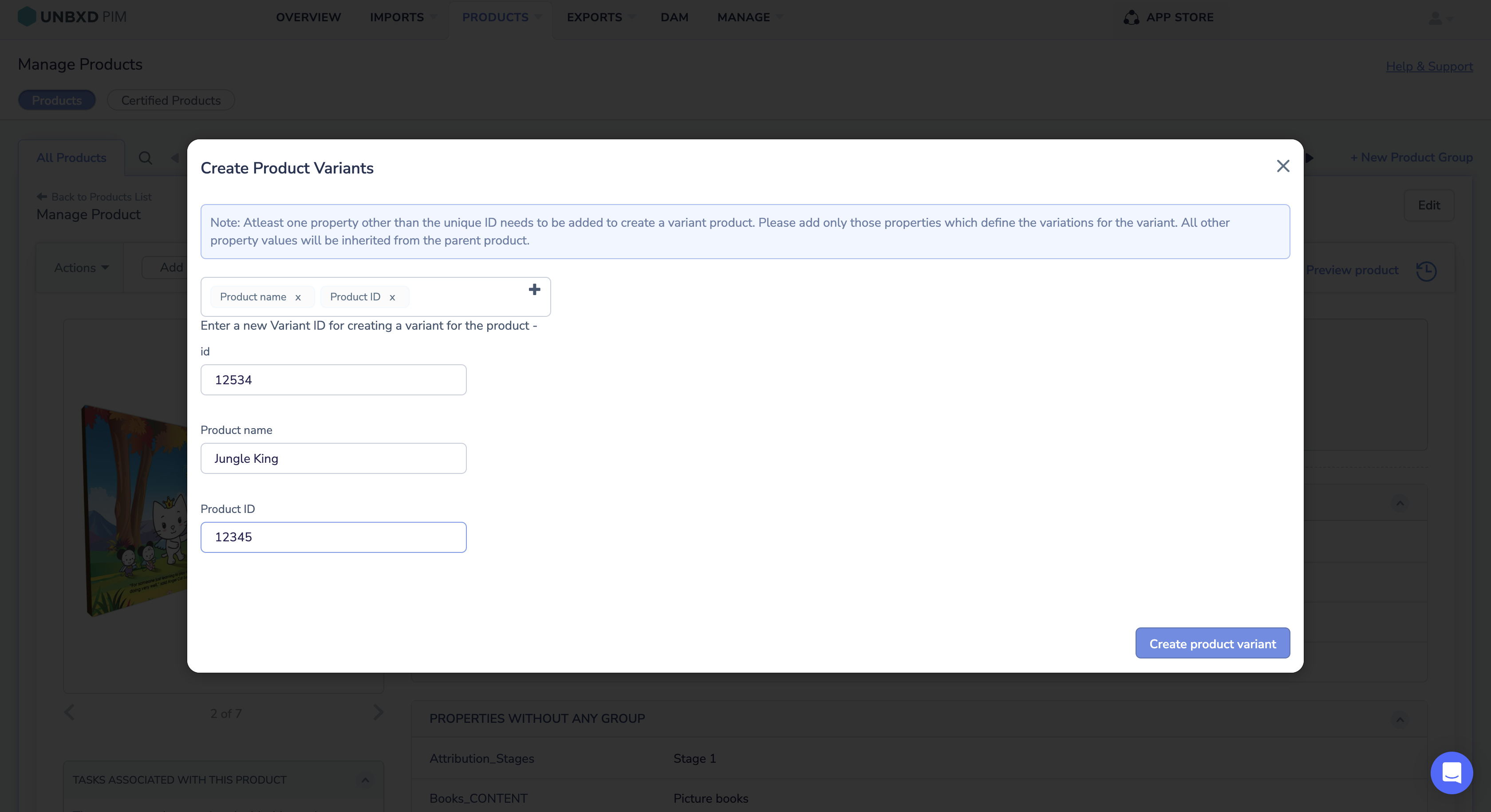
Task: Collapse Properties Without Any Group section
Action: tap(1400, 719)
